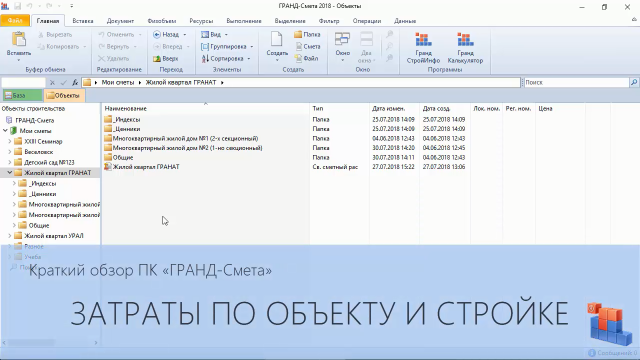The image size is (640, 360).
Task: Expand breadcrumb arrow after Мои сметы
Action: click(140, 82)
